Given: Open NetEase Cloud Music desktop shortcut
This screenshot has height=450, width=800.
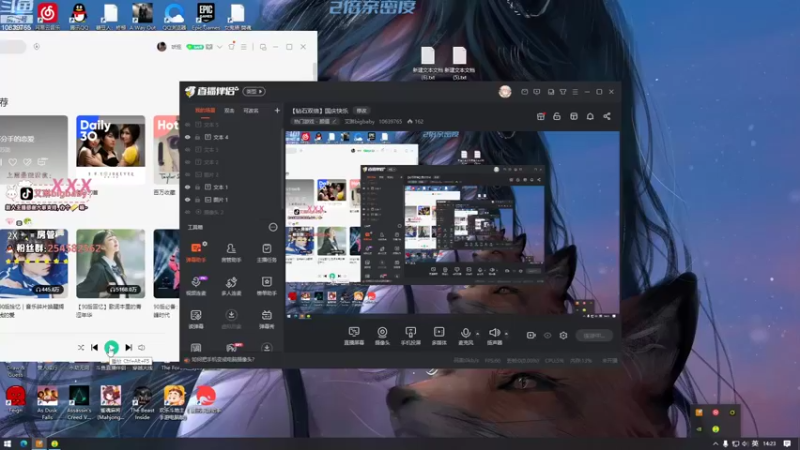Looking at the screenshot, I should [x=47, y=16].
